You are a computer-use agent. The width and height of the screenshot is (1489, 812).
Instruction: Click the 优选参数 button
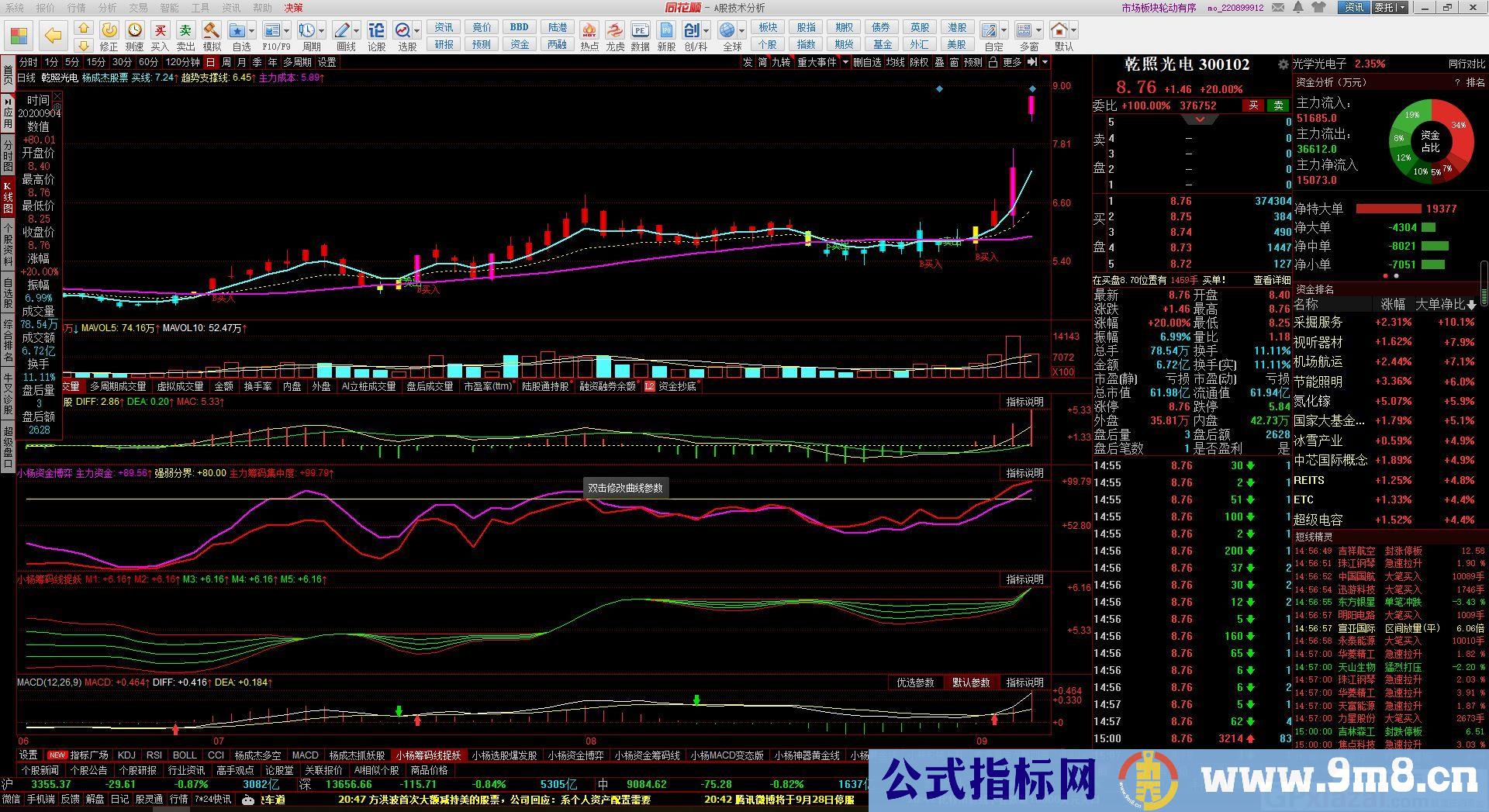[915, 682]
